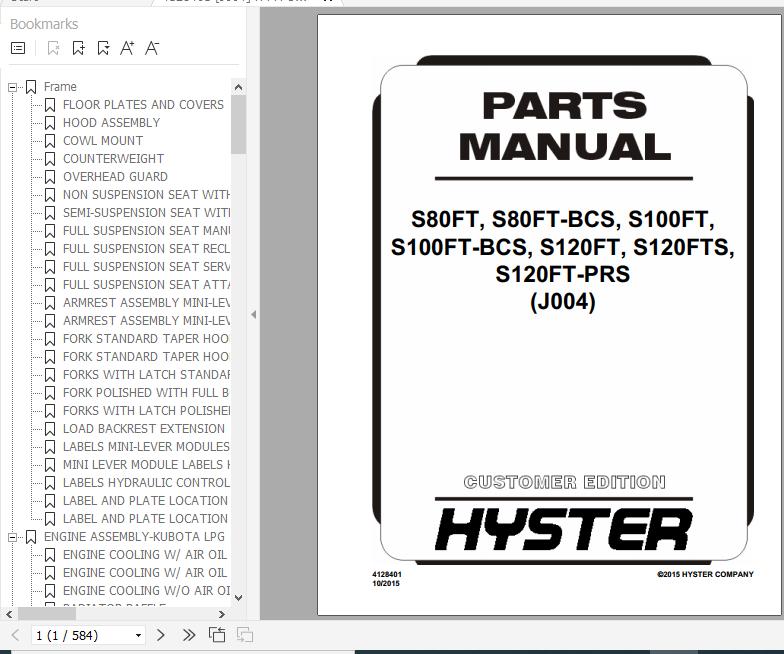Open COUNTERWEIGHT bookmark
This screenshot has height=654, width=784.
pos(114,158)
